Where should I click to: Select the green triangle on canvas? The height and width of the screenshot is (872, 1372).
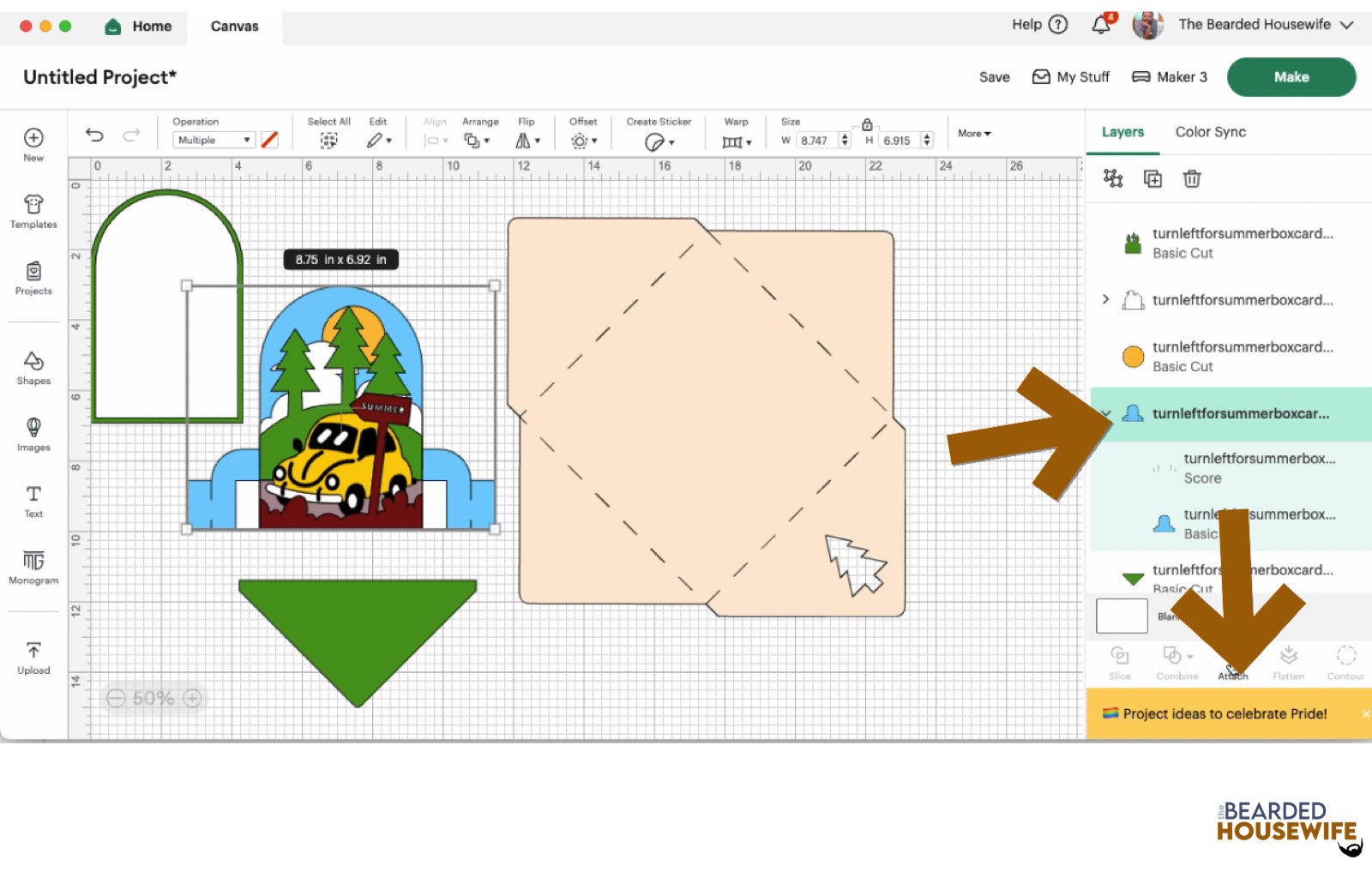(358, 643)
